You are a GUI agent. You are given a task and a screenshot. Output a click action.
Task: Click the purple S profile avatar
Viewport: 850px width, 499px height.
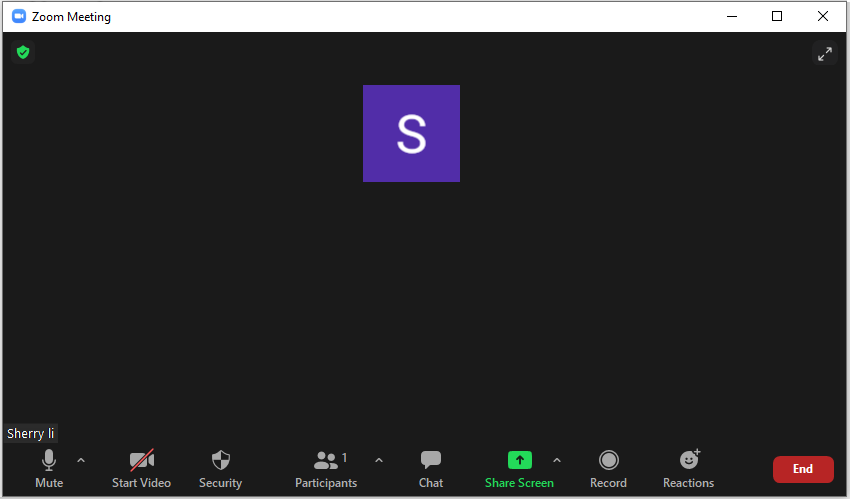(411, 133)
